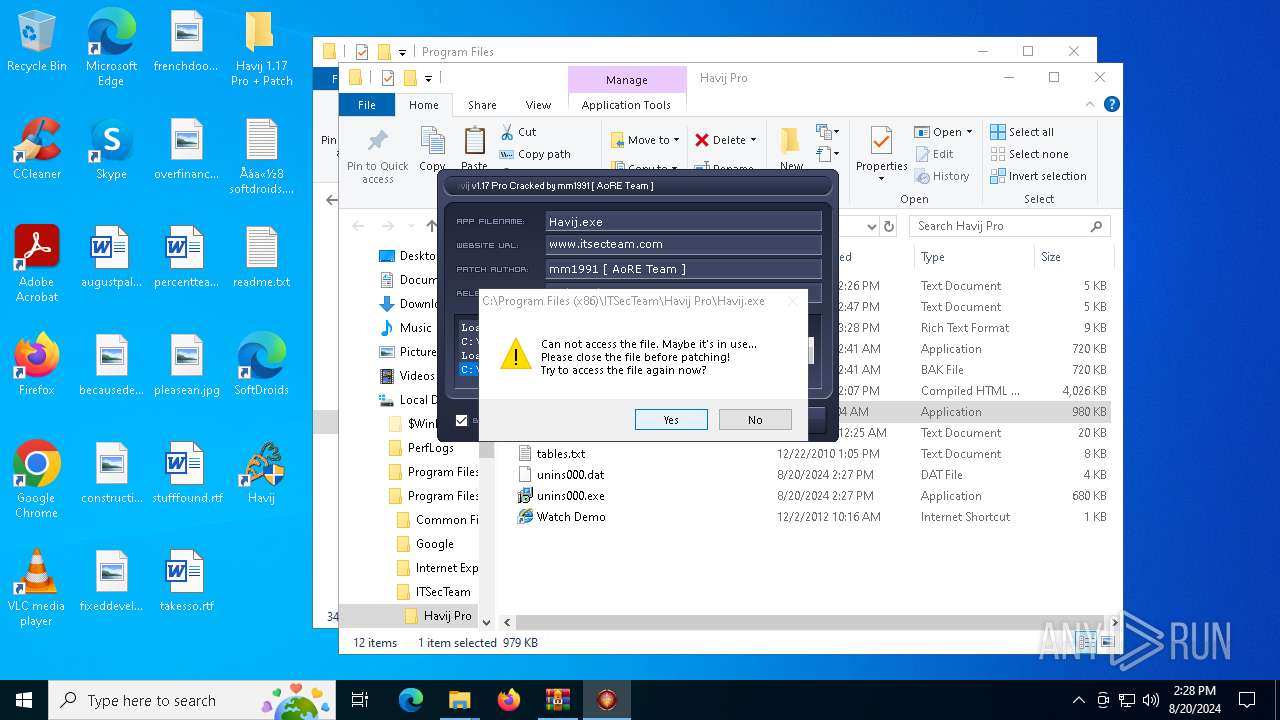This screenshot has height=720, width=1280.
Task: Open readme.txt on the desktop
Action: click(261, 258)
